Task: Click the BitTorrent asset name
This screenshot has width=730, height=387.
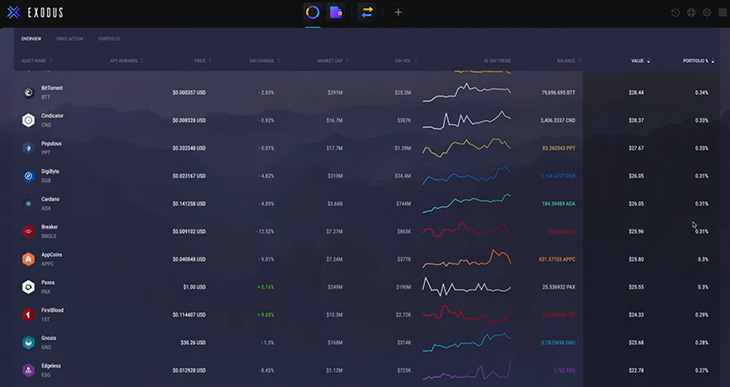Action: click(52, 88)
